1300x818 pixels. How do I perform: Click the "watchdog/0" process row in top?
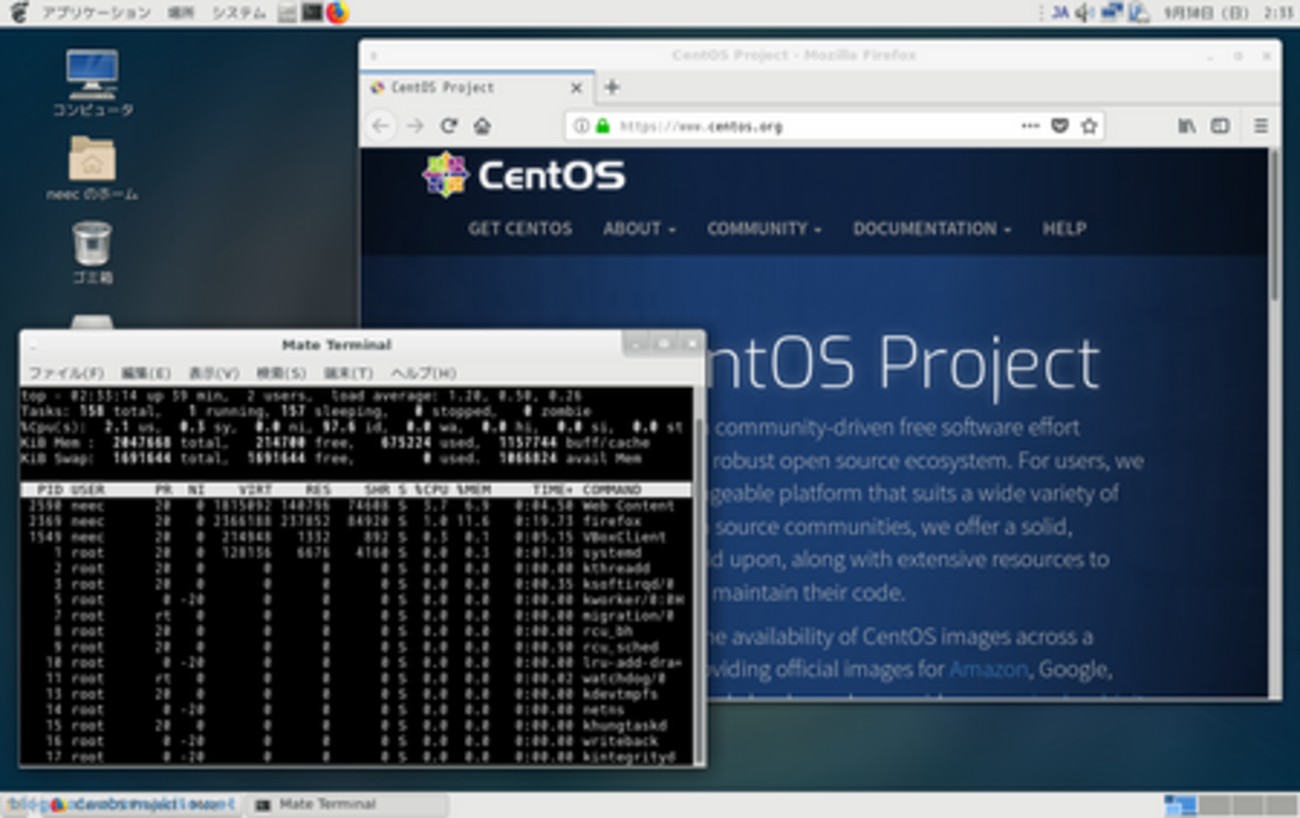pyautogui.click(x=356, y=678)
